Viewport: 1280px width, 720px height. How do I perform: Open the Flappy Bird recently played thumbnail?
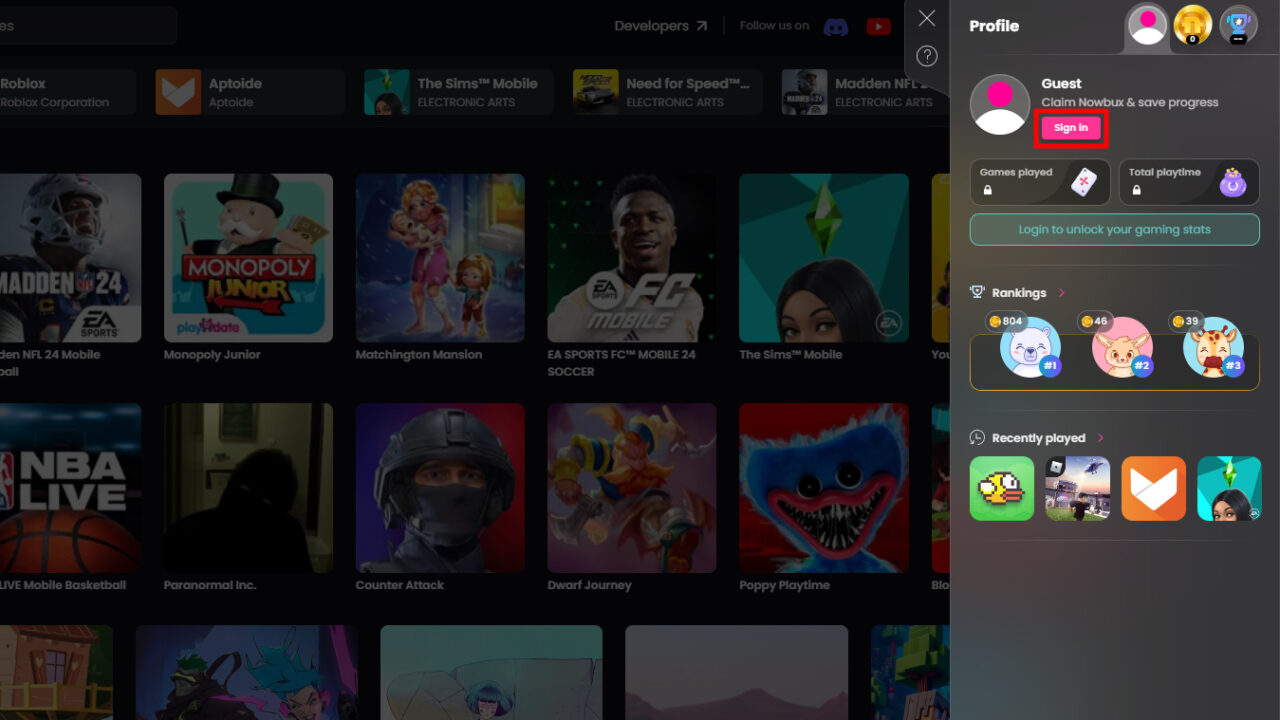pos(1001,488)
